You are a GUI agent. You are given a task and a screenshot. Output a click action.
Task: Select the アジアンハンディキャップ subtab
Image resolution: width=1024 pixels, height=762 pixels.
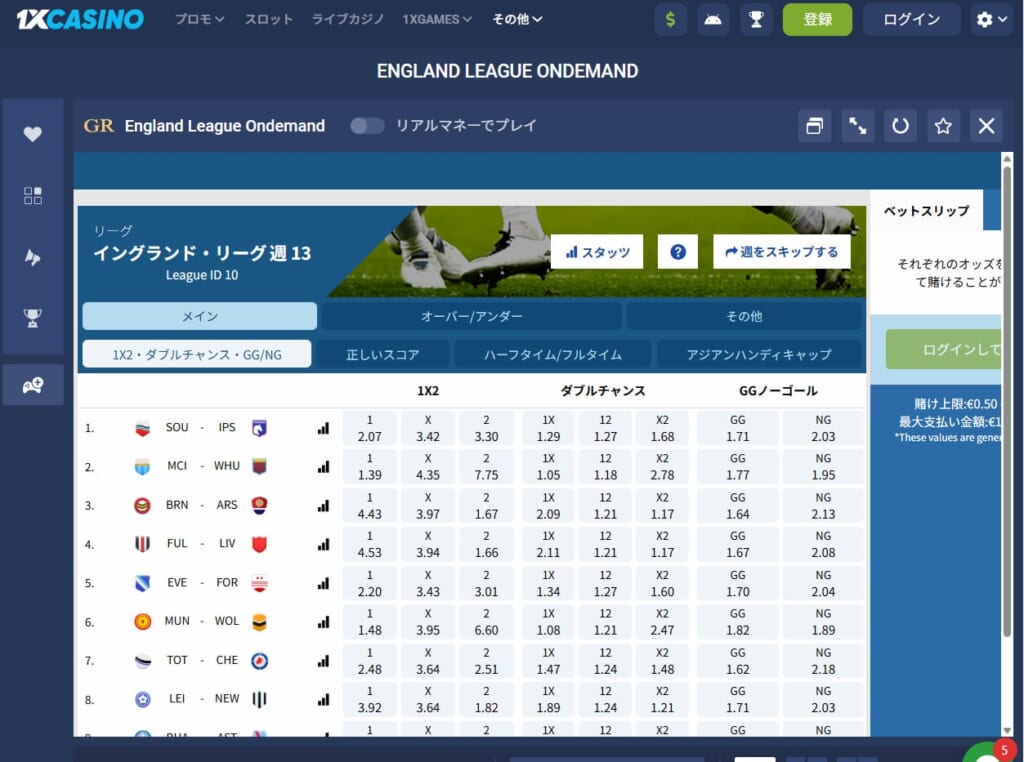click(759, 354)
